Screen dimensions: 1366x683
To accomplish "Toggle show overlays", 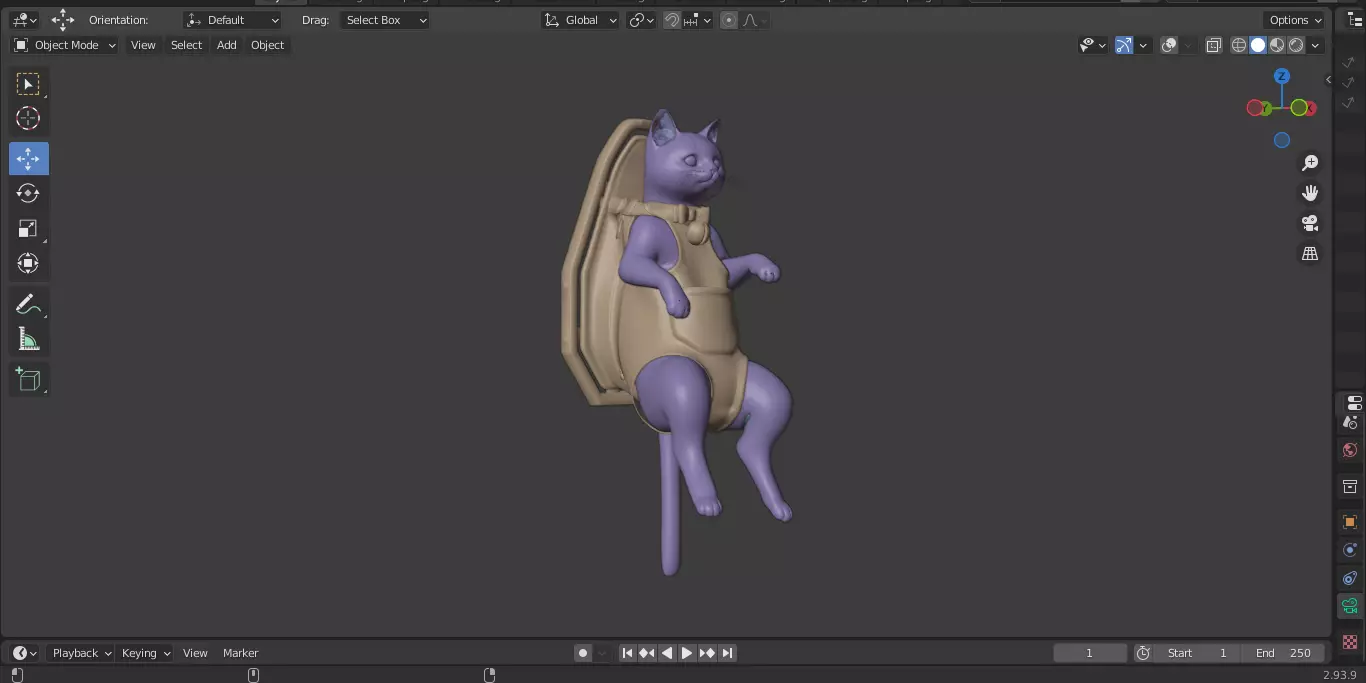I will 1169,45.
